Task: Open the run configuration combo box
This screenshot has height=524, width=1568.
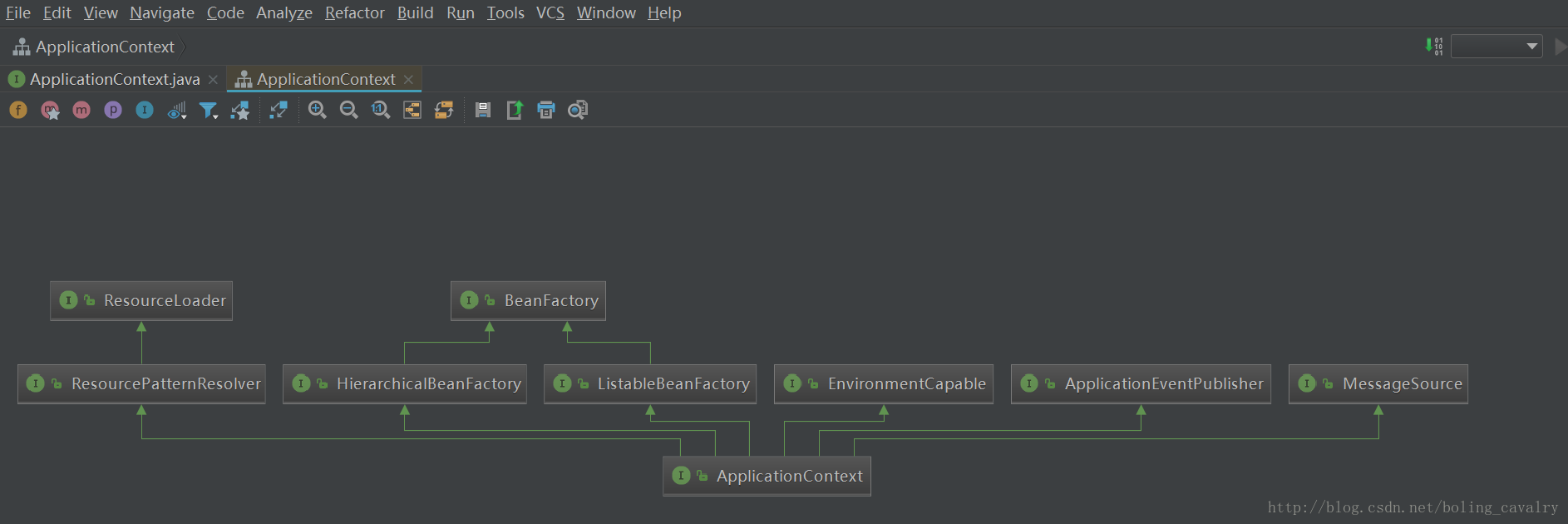Action: click(1497, 47)
